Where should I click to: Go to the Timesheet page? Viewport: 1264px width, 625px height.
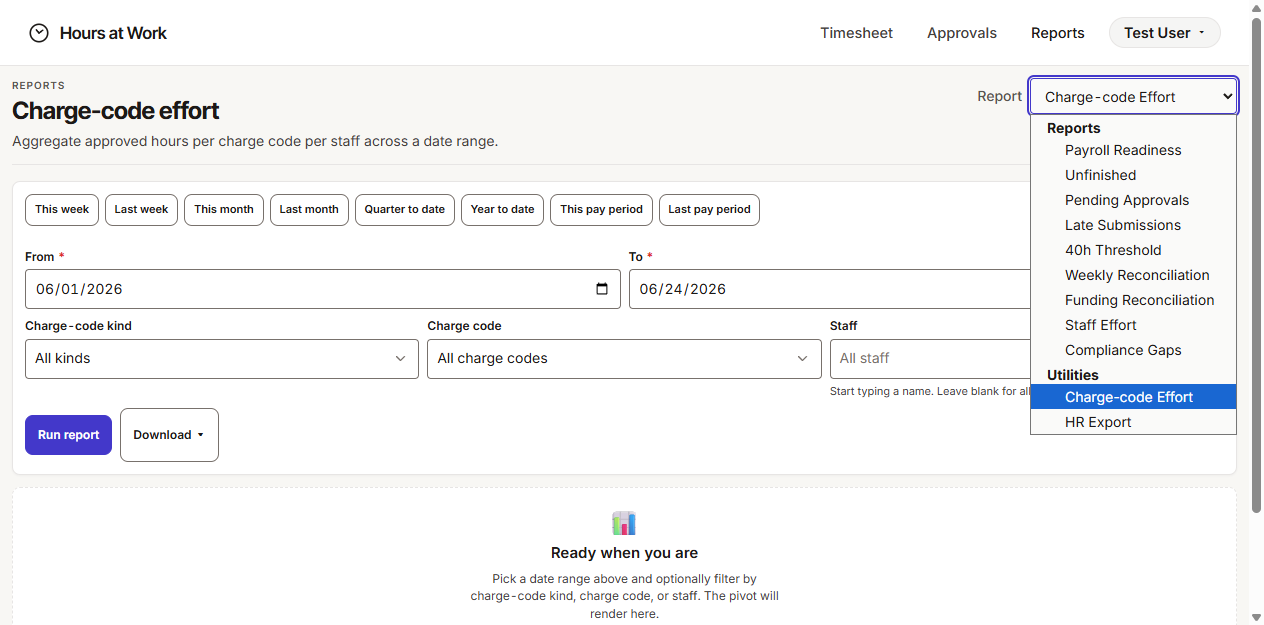[x=857, y=33]
